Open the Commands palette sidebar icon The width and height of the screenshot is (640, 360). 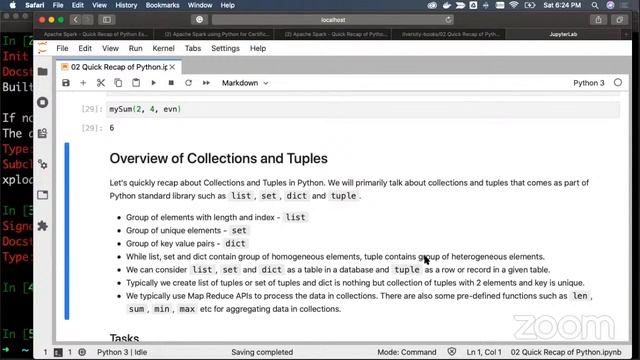pyautogui.click(x=42, y=133)
